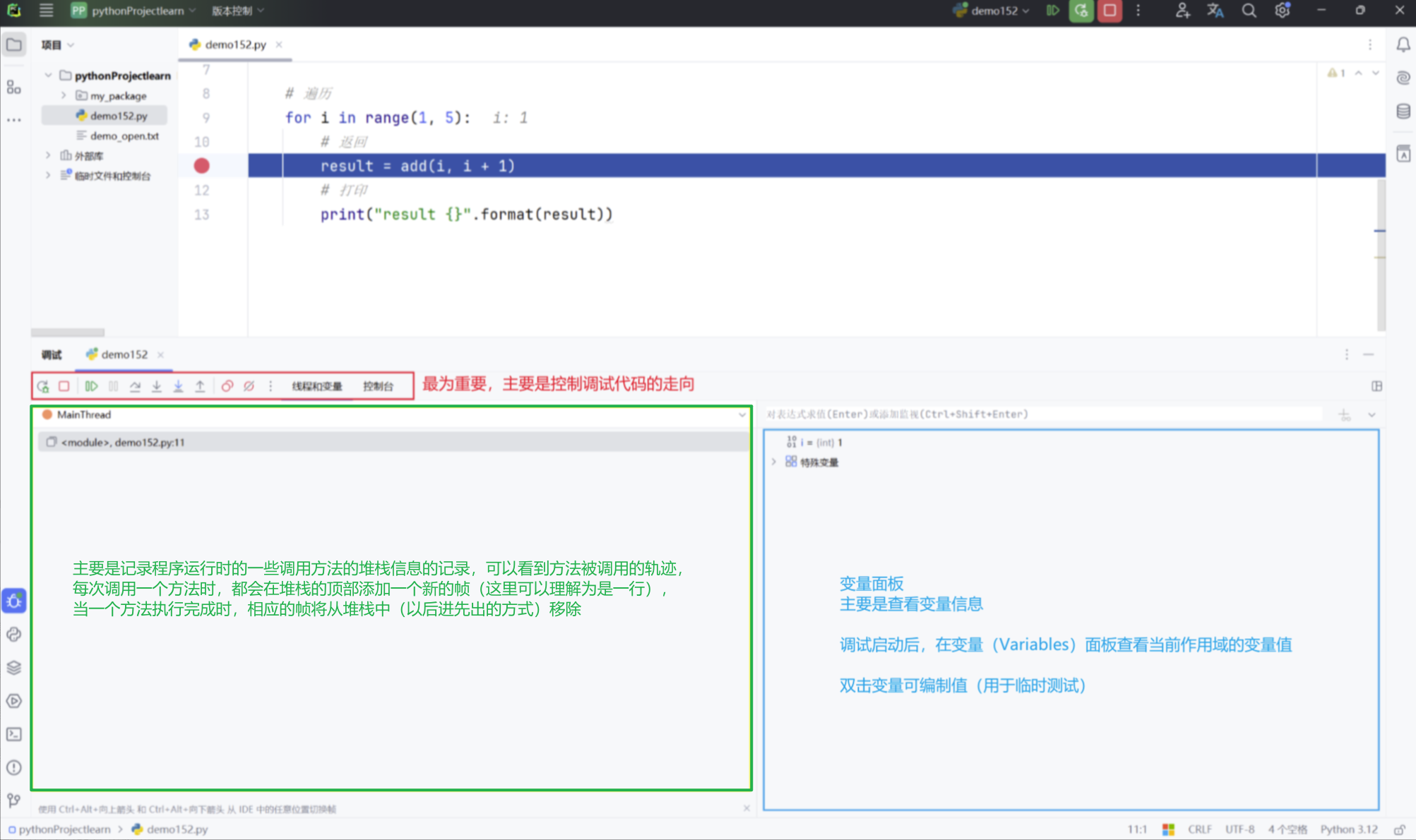The image size is (1416, 840).
Task: Open Python Console tool icon
Action: (14, 634)
